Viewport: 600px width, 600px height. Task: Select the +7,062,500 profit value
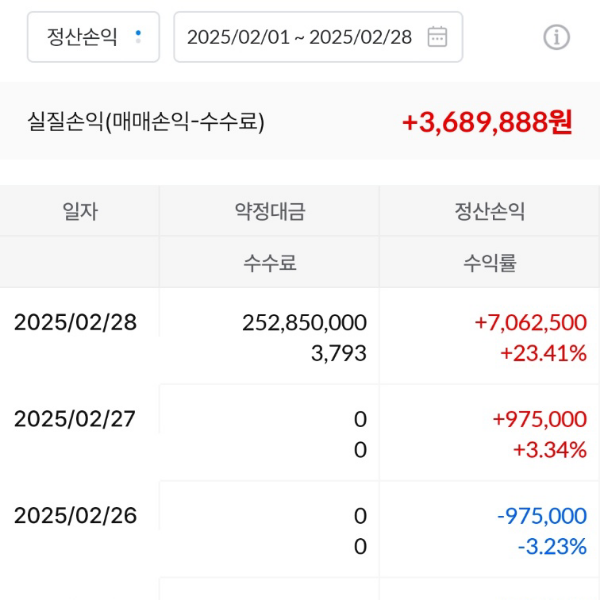point(530,322)
